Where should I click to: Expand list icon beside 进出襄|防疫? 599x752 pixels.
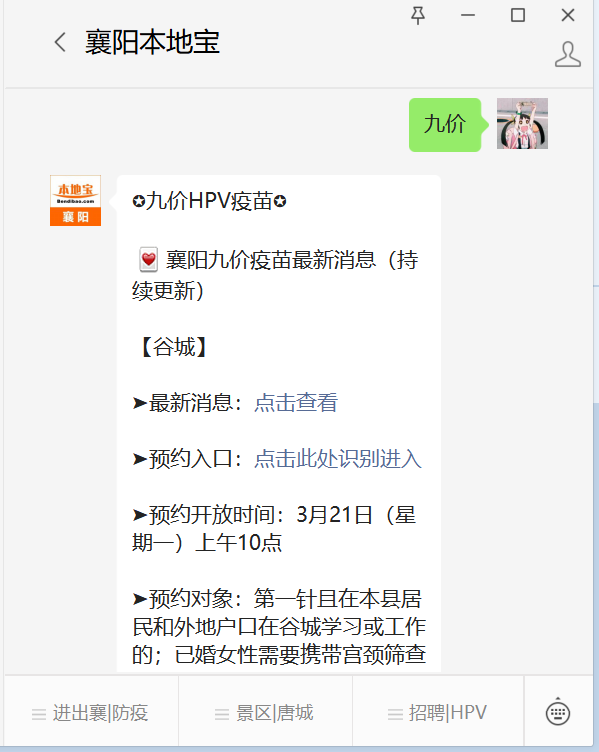39,714
